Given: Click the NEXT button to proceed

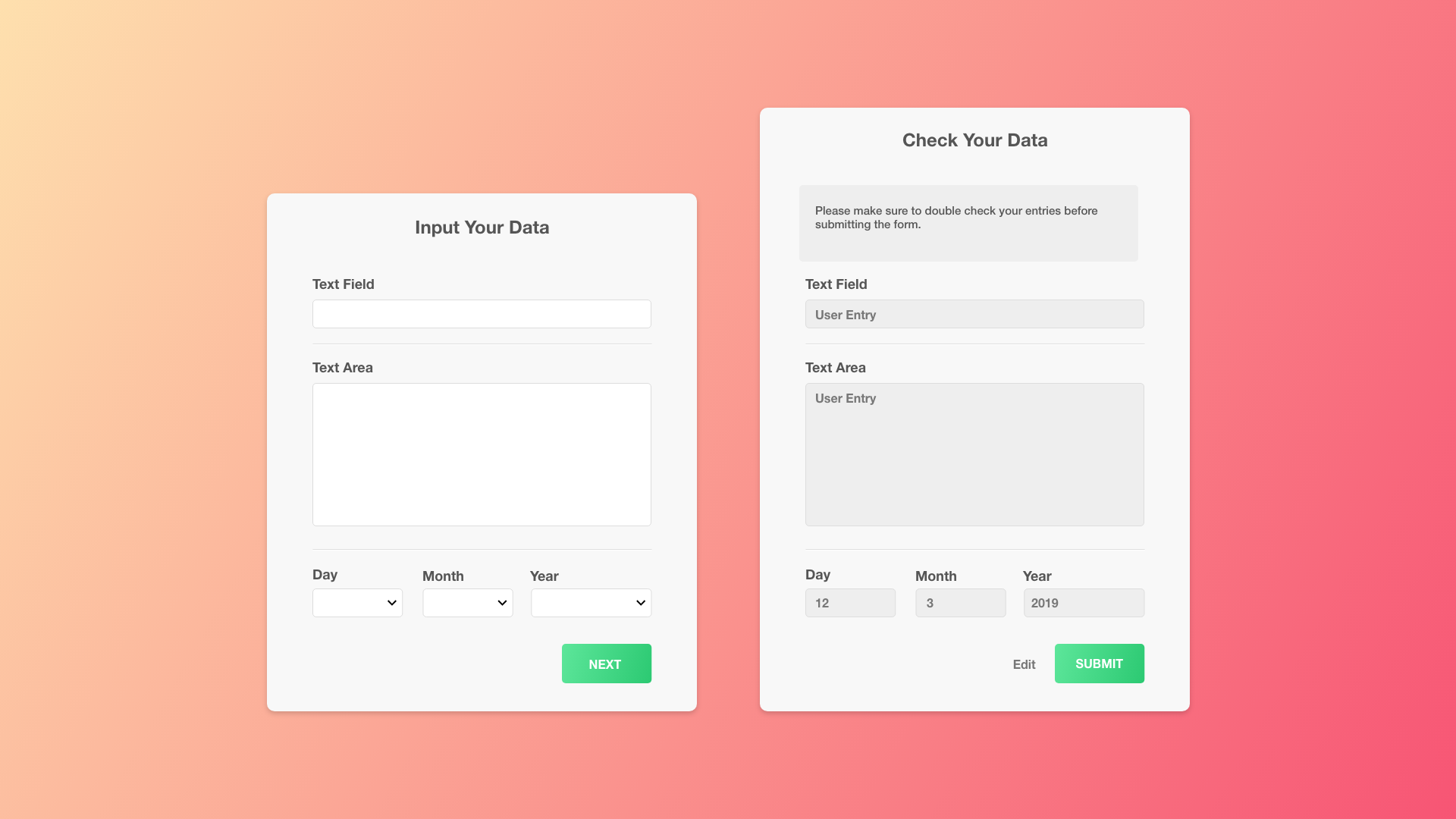Looking at the screenshot, I should click(x=605, y=663).
